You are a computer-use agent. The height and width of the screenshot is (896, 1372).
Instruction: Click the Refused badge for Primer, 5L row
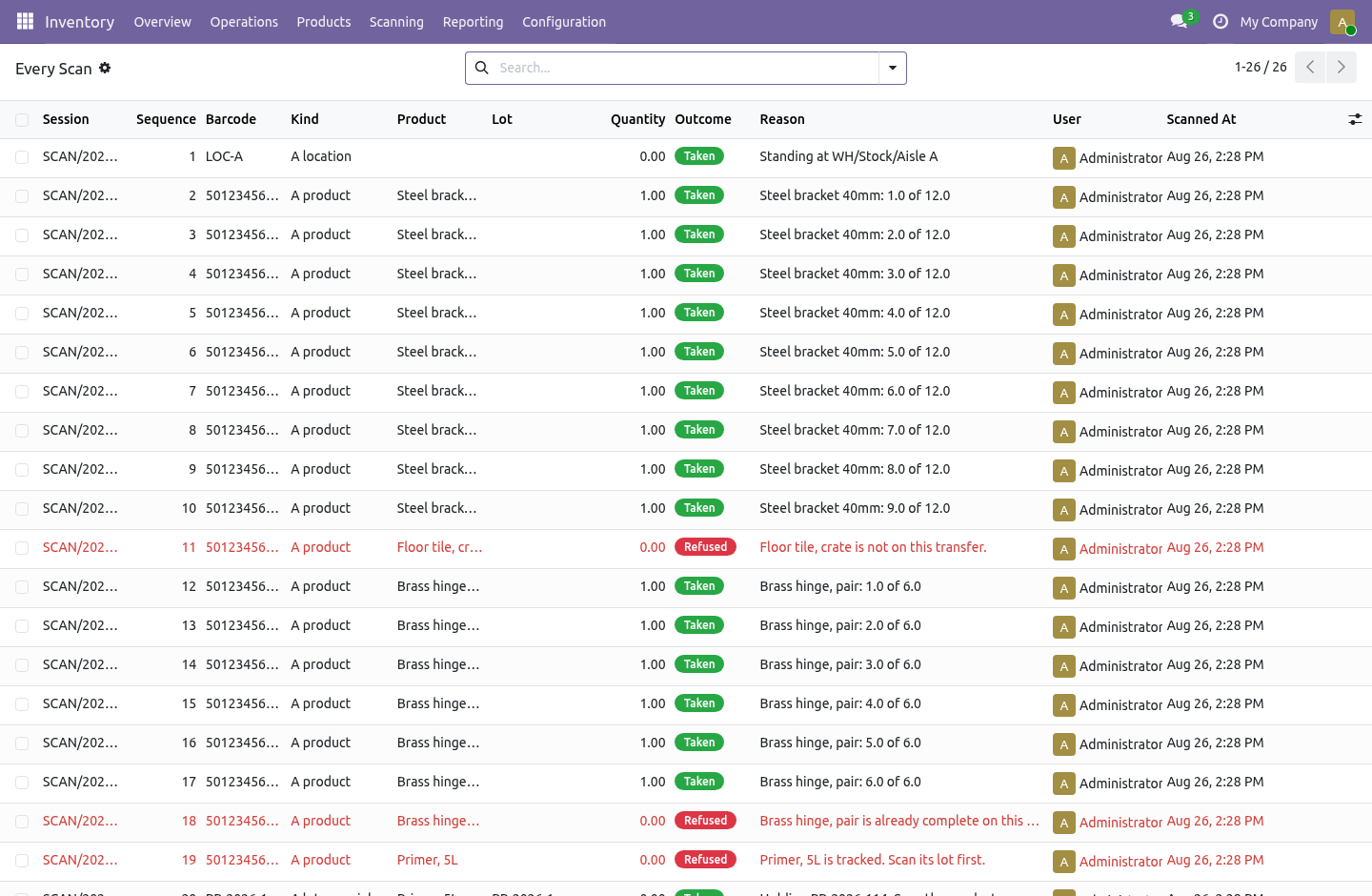click(x=705, y=860)
